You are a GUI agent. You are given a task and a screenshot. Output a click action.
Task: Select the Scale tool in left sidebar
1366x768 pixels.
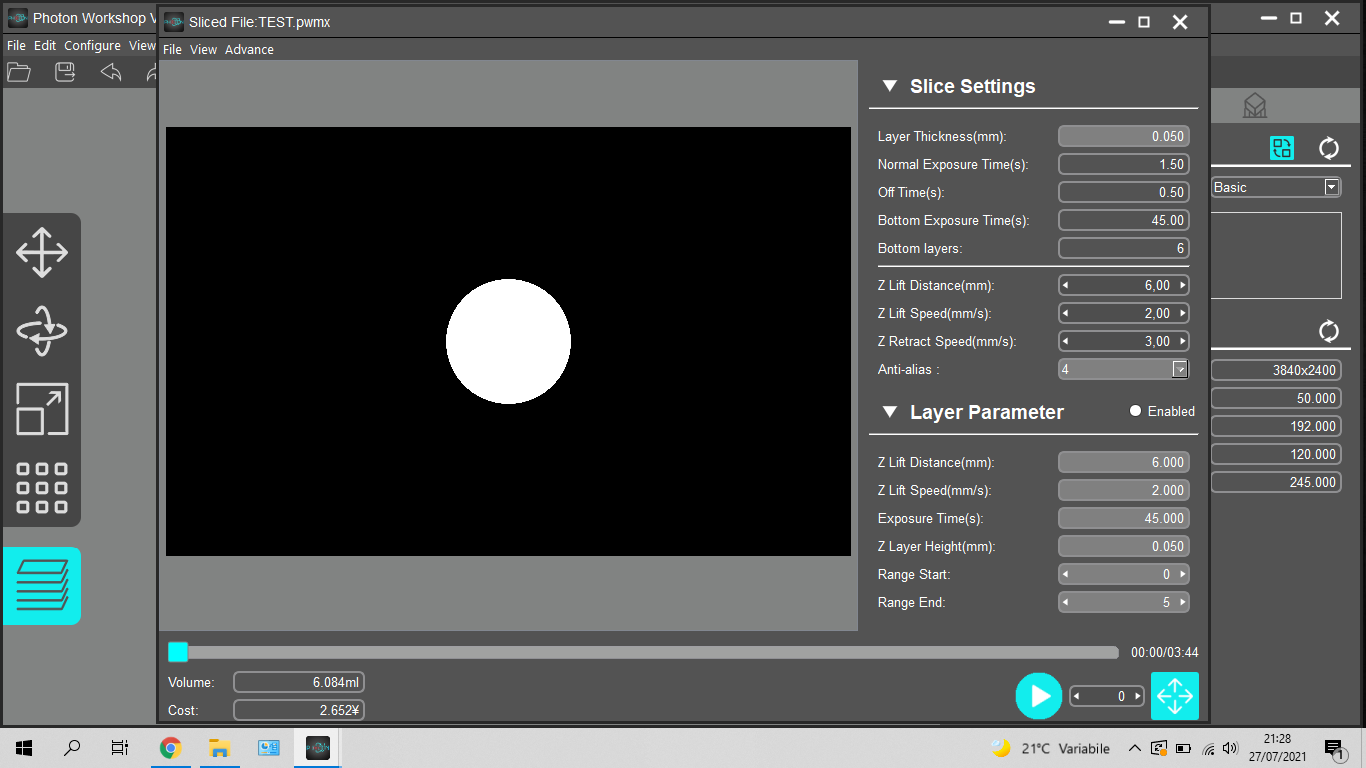coord(42,409)
